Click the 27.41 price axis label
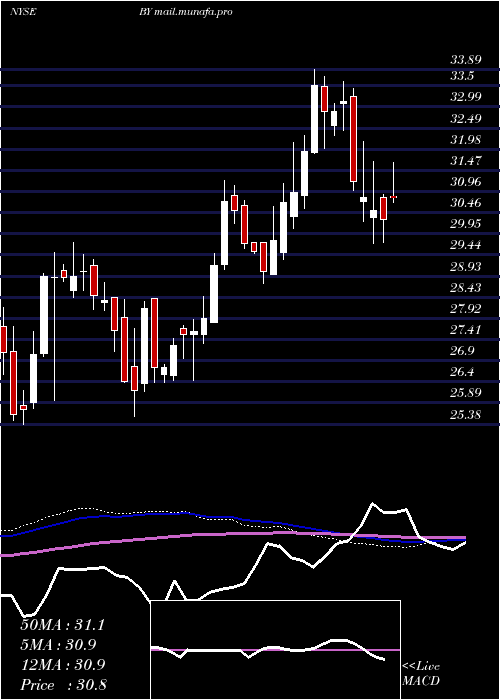 pos(466,330)
